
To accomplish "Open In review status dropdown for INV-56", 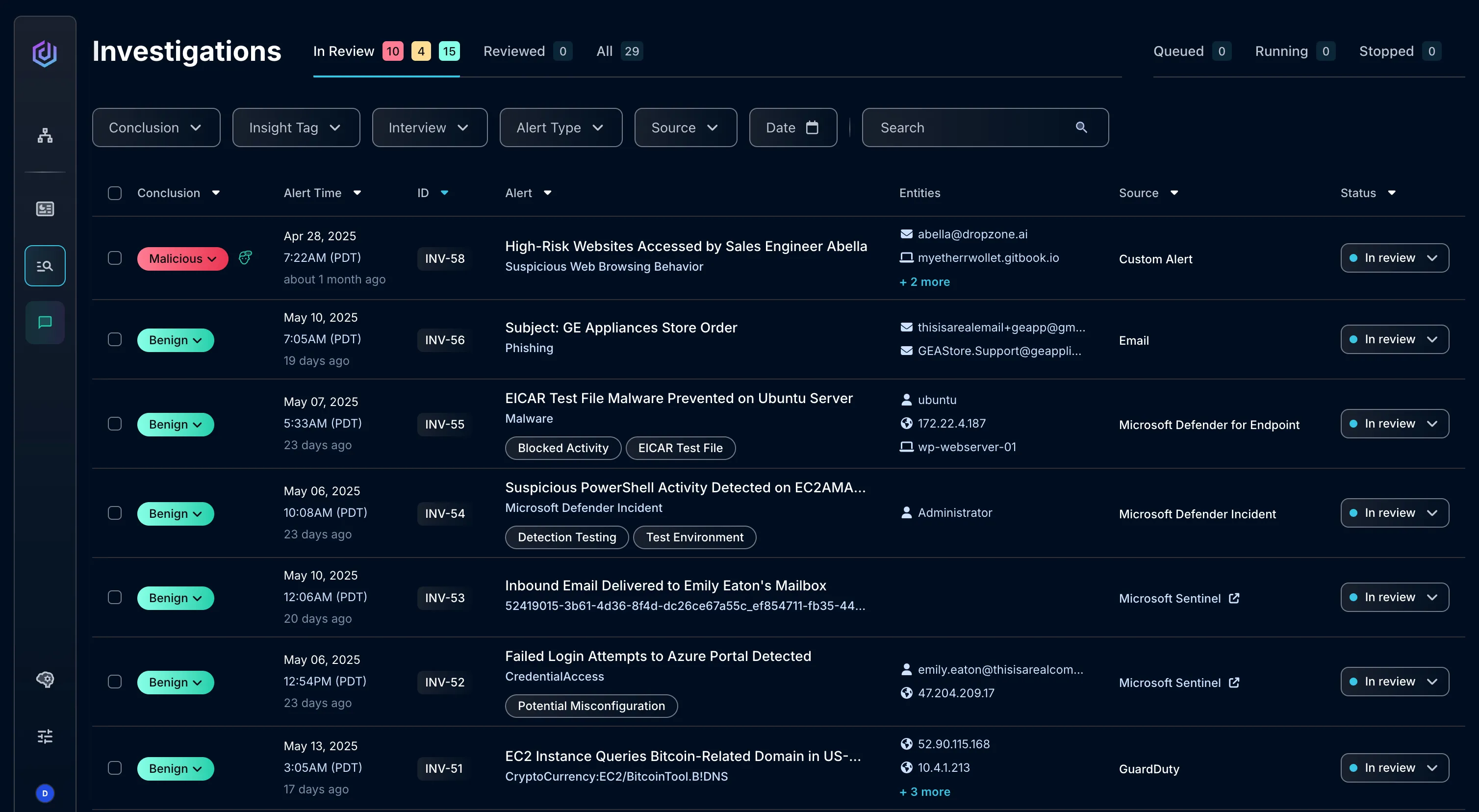I will click(x=1394, y=339).
